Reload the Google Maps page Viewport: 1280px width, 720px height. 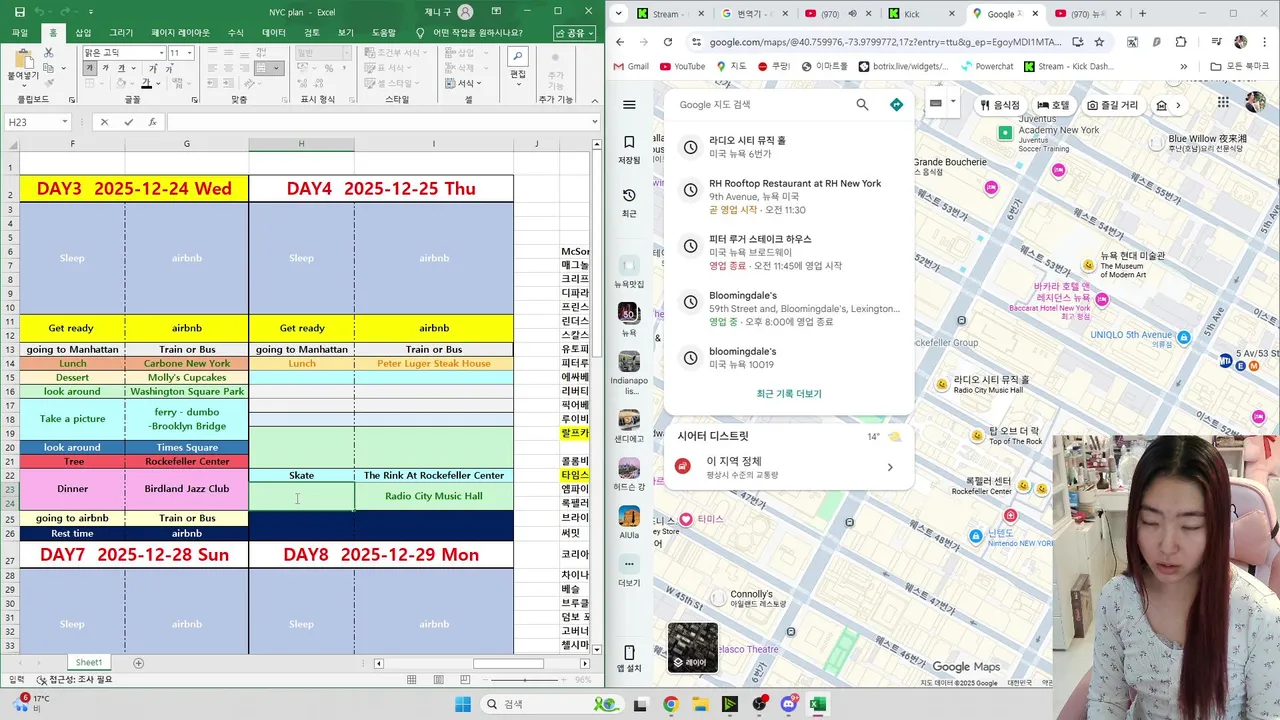(x=668, y=42)
